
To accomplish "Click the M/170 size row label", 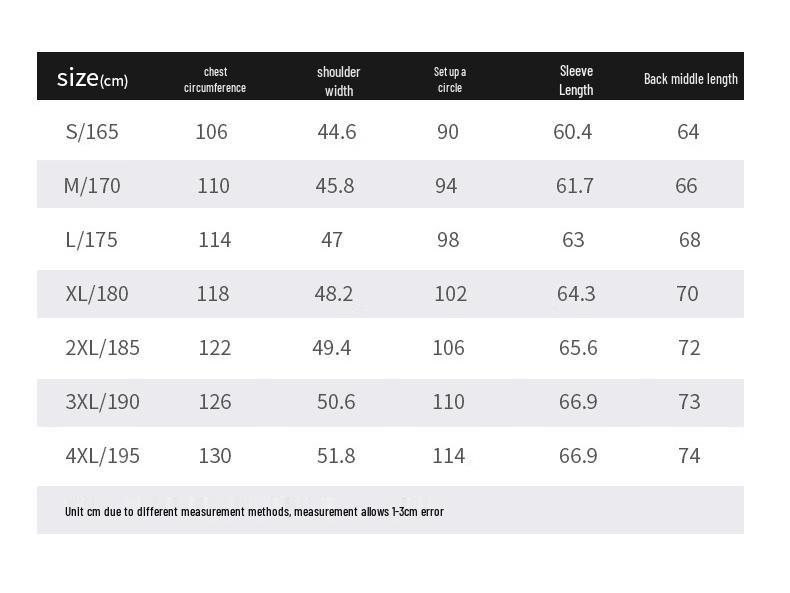I will pos(90,186).
